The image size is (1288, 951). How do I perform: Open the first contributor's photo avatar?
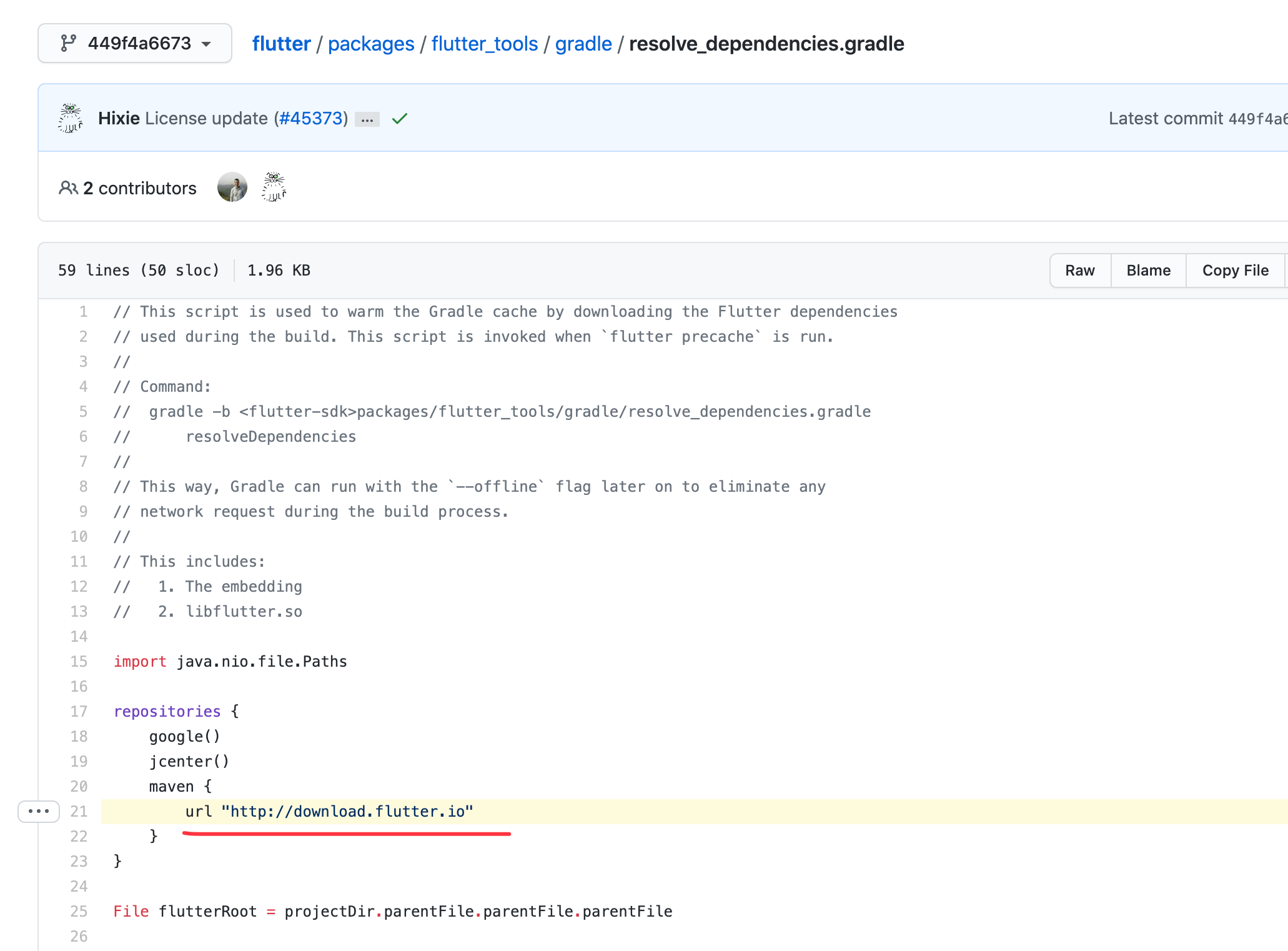click(232, 187)
